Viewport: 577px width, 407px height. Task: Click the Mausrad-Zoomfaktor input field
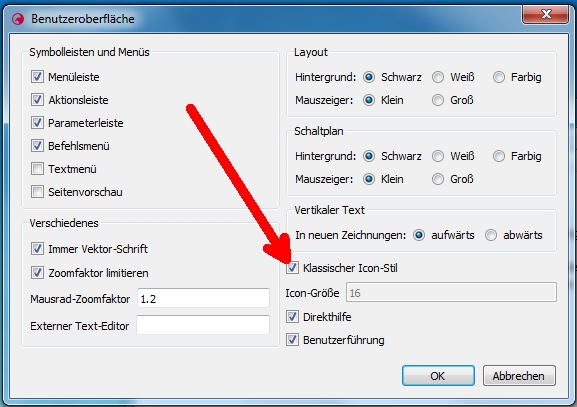[203, 298]
